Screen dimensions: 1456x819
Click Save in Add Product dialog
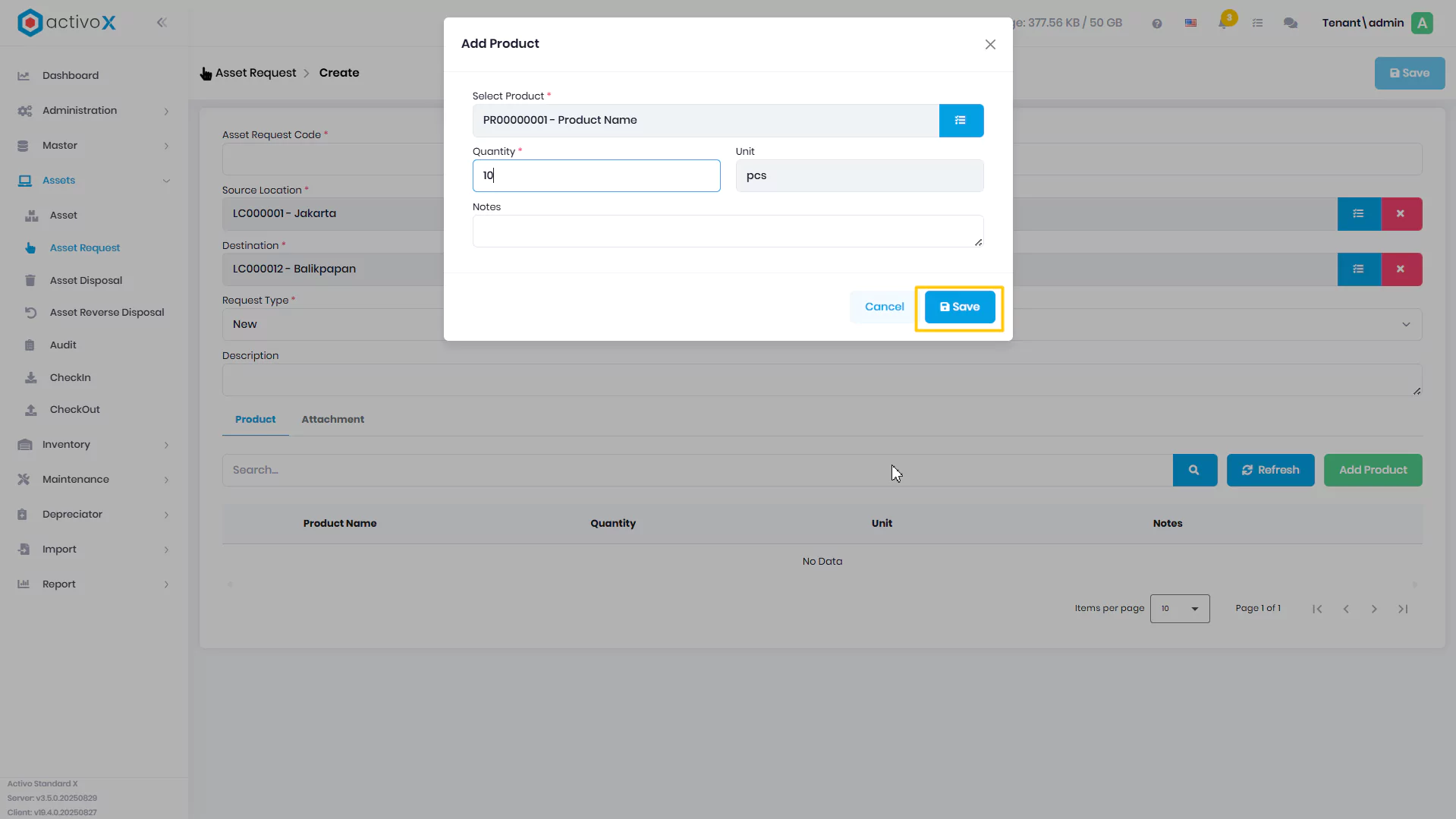pos(960,307)
